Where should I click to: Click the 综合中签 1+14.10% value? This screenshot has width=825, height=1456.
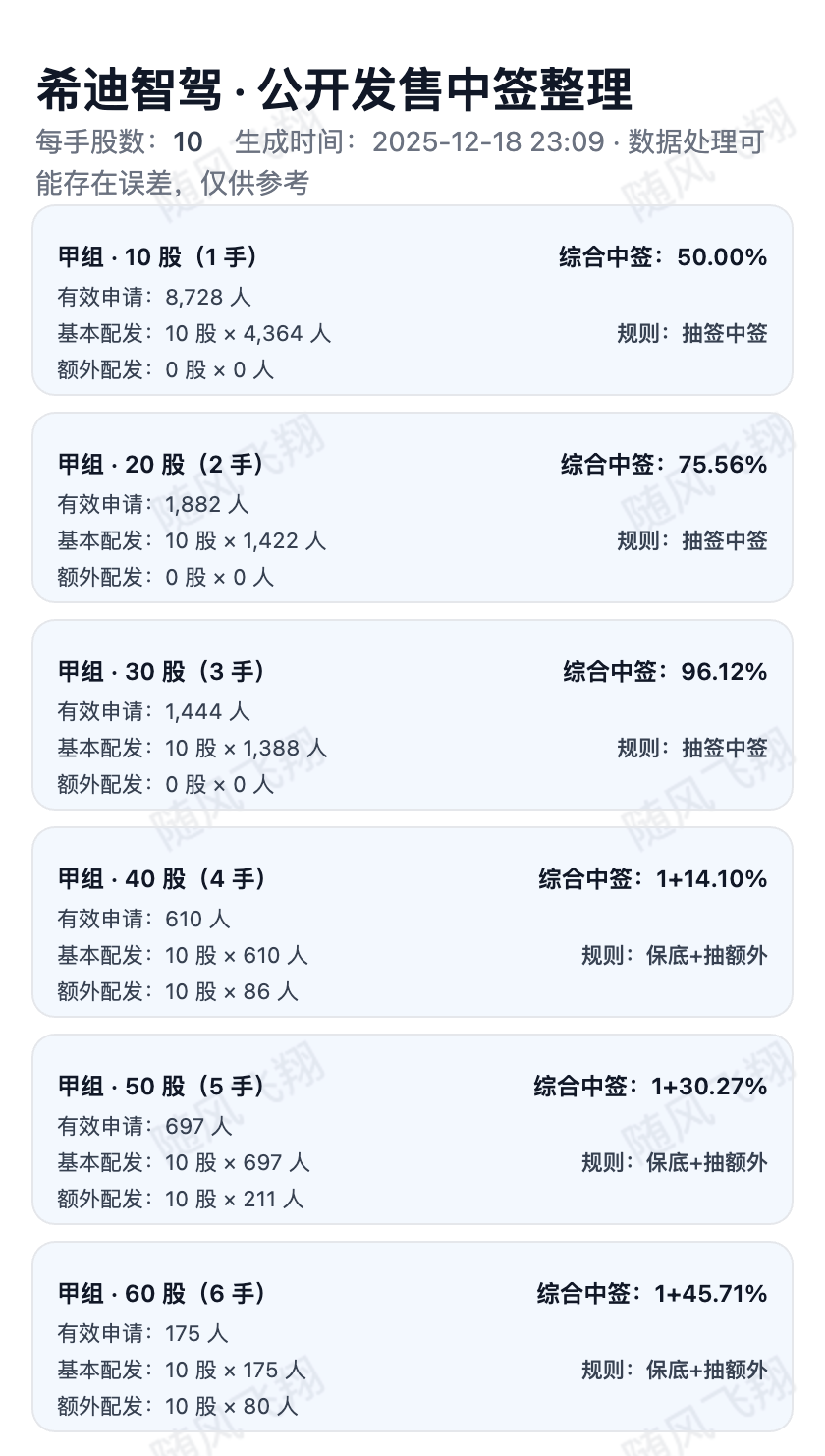click(x=652, y=879)
